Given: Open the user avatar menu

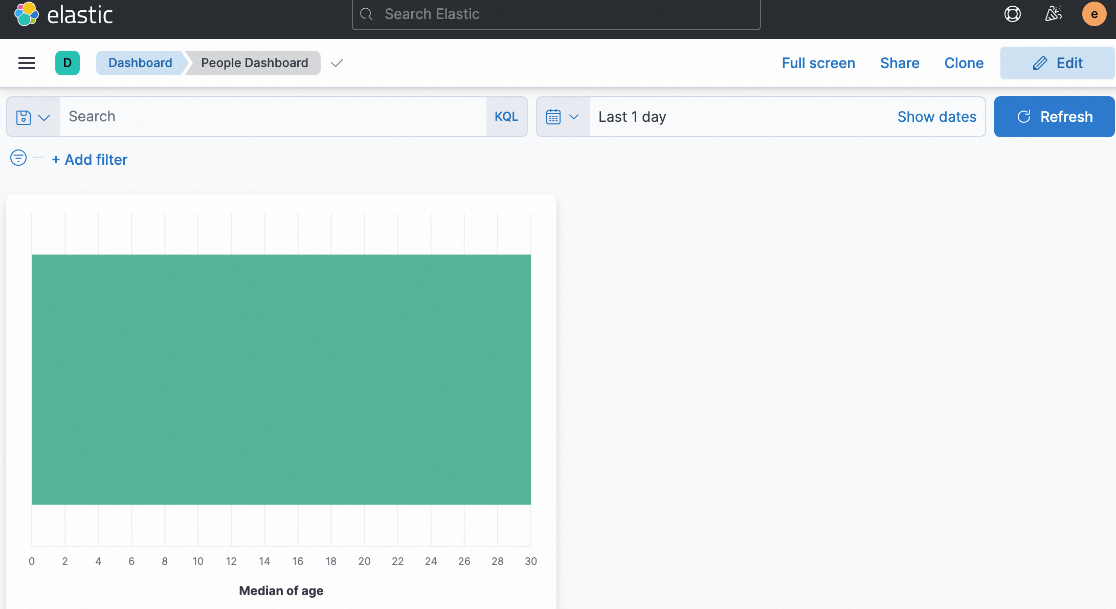Looking at the screenshot, I should (x=1094, y=14).
